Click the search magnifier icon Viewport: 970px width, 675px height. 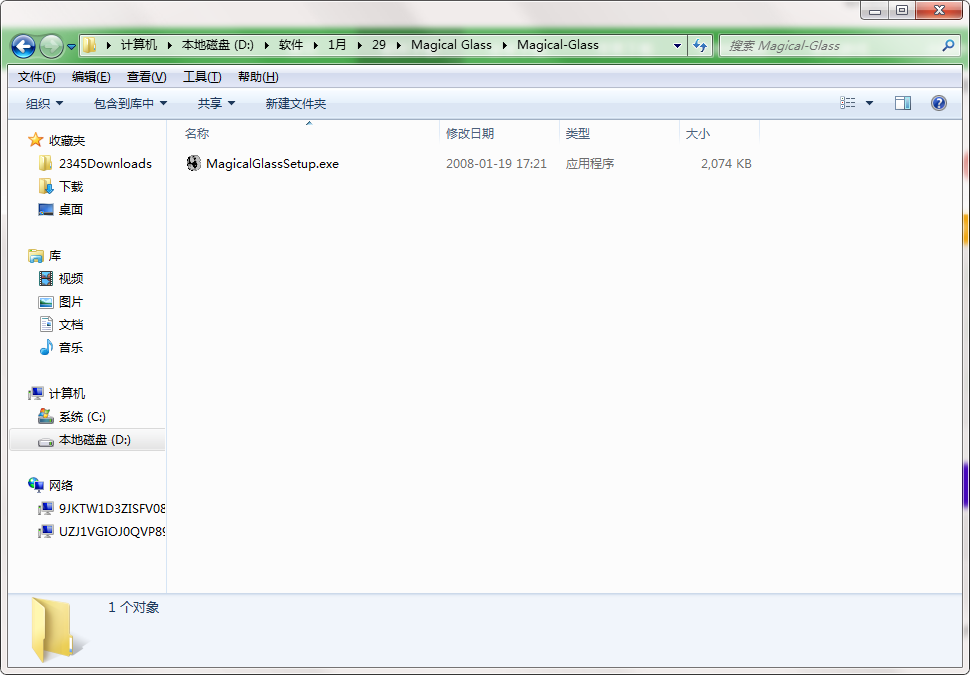click(948, 45)
